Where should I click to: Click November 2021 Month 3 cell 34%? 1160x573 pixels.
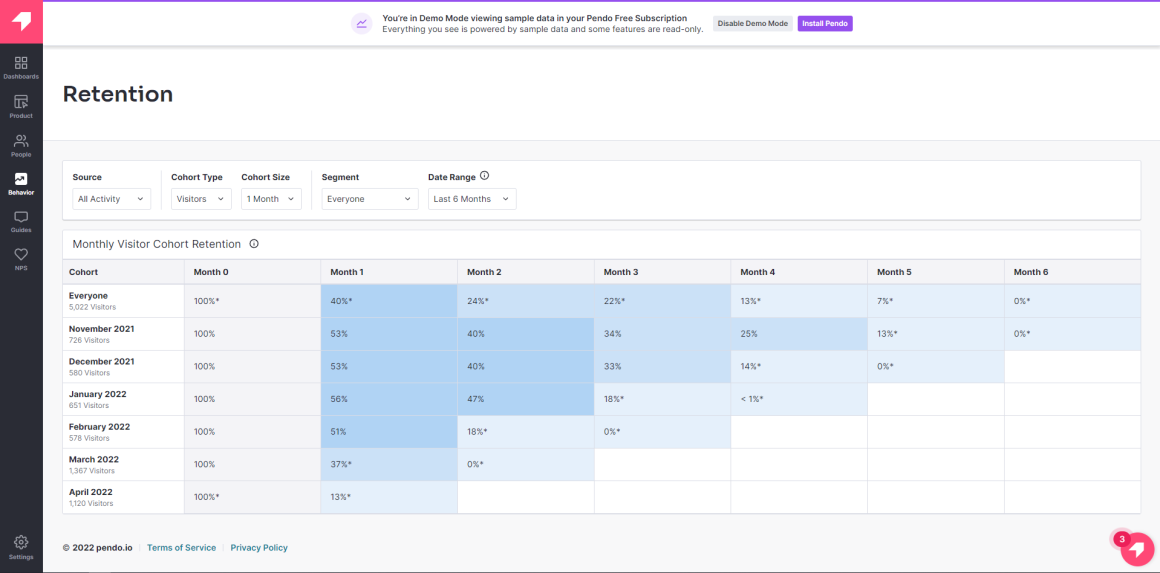662,334
